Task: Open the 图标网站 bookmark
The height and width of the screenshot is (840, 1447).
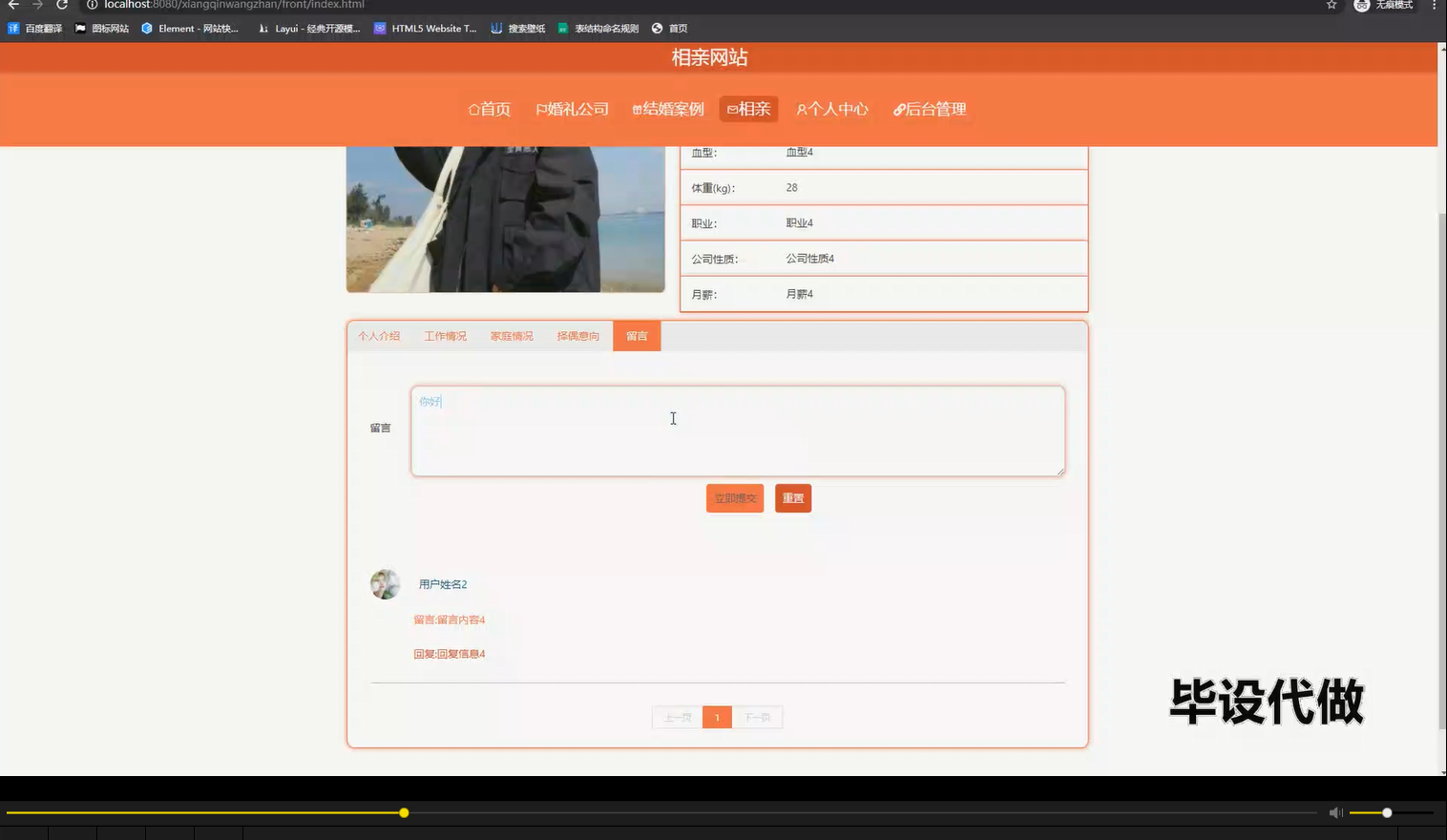Action: (x=102, y=29)
